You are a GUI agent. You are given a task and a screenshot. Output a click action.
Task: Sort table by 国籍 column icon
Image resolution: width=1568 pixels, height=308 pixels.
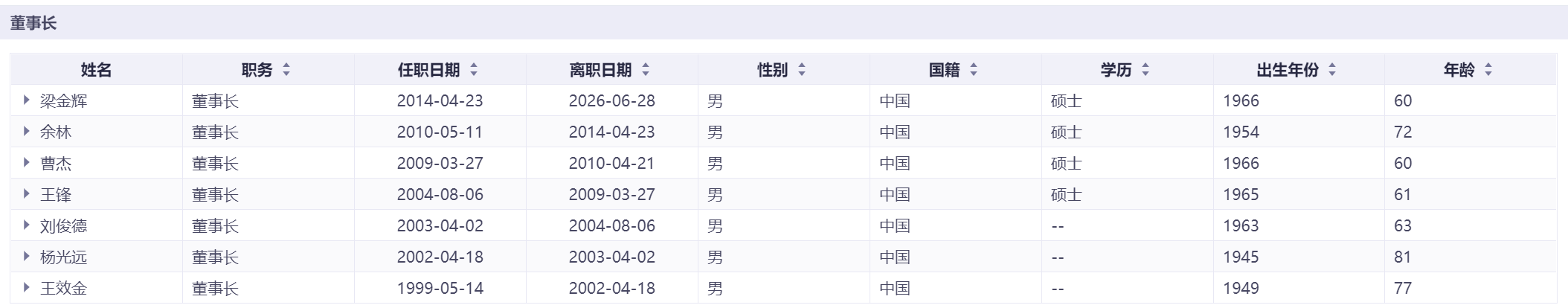tap(974, 70)
